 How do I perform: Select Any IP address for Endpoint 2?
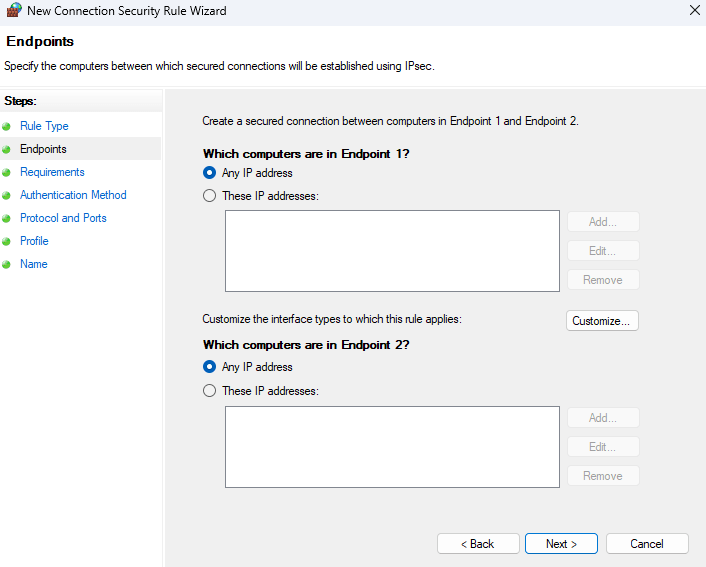pyautogui.click(x=210, y=367)
